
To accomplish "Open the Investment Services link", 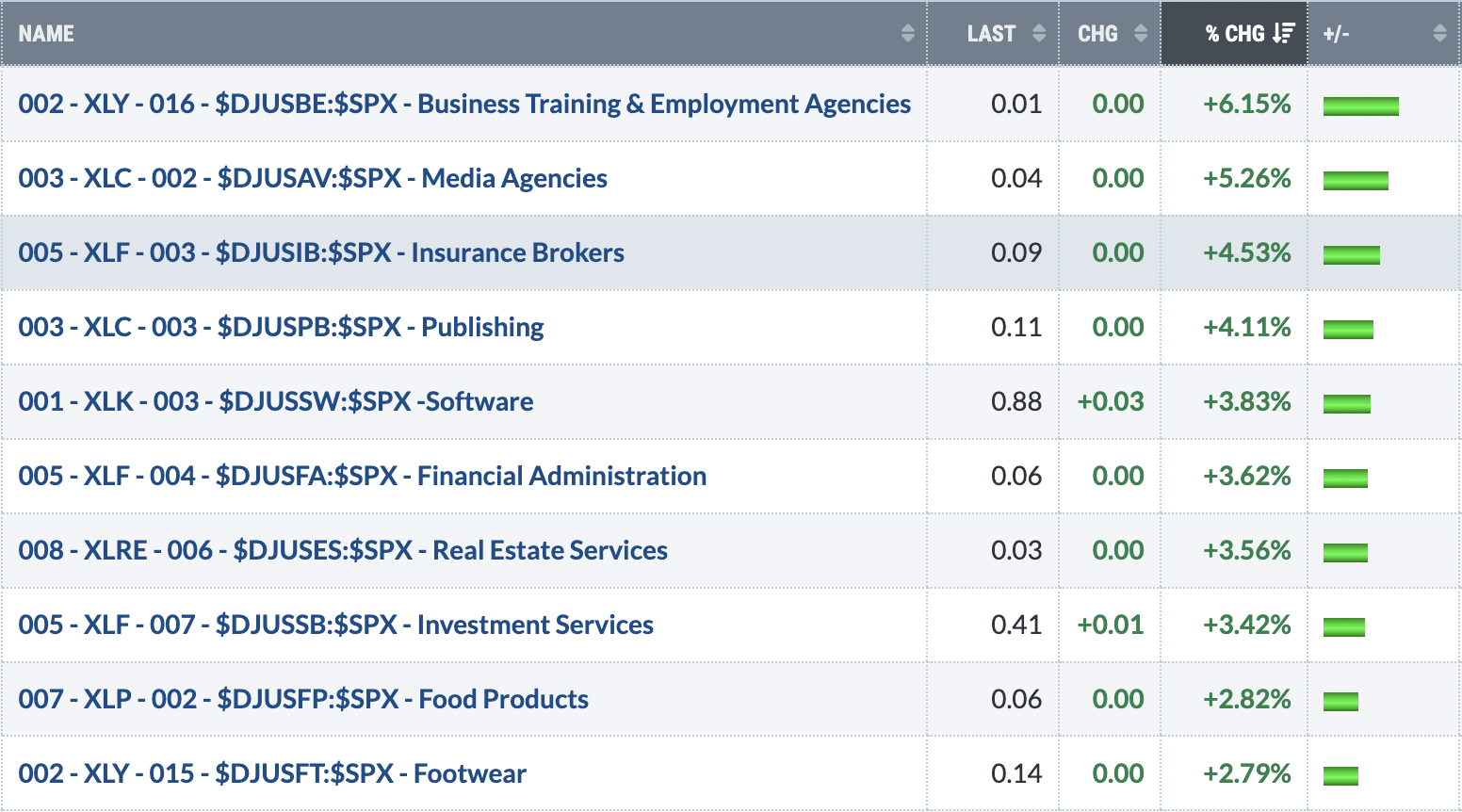I will [x=335, y=625].
